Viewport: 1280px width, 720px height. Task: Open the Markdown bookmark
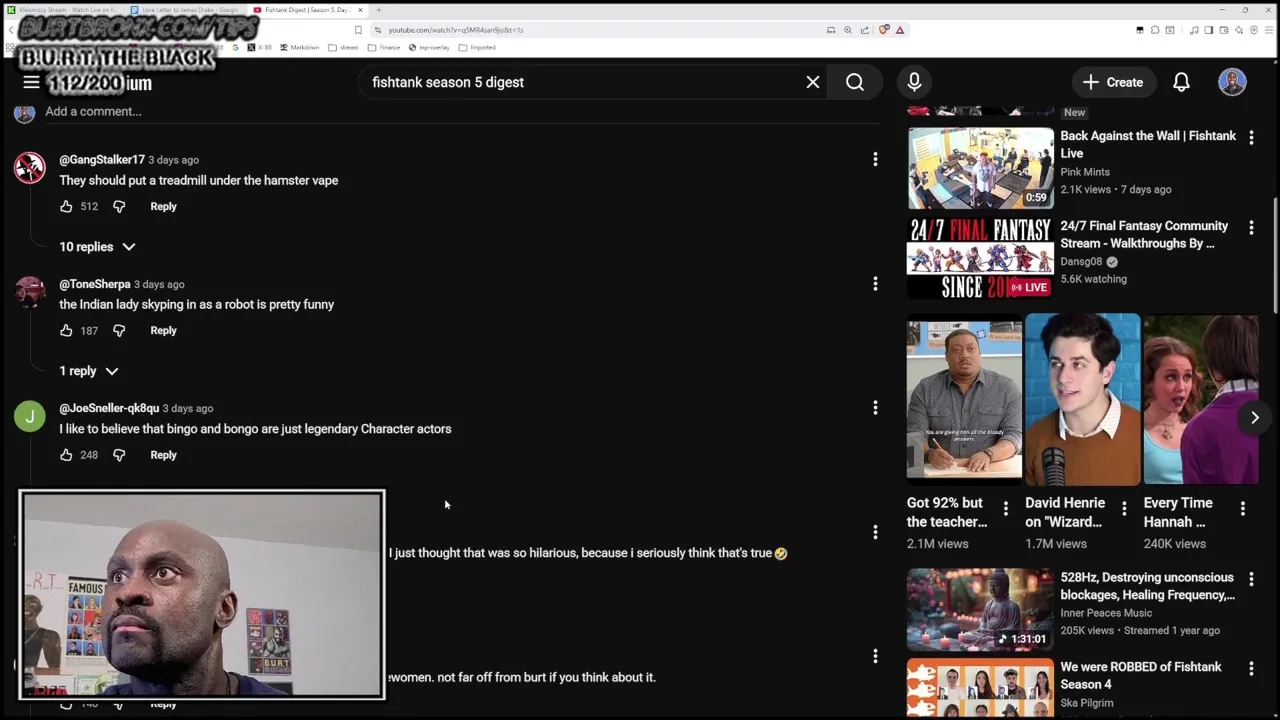300,47
